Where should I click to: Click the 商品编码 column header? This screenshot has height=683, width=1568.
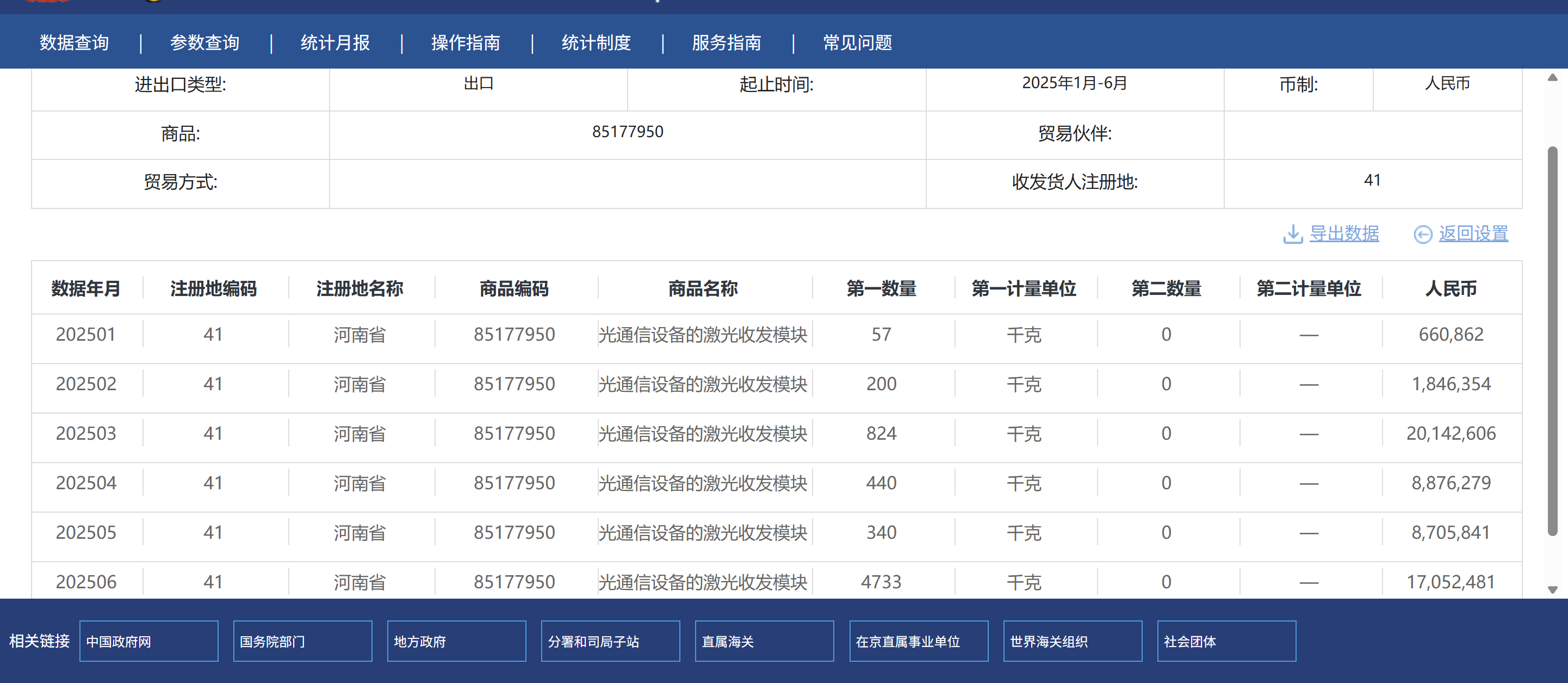pos(515,288)
